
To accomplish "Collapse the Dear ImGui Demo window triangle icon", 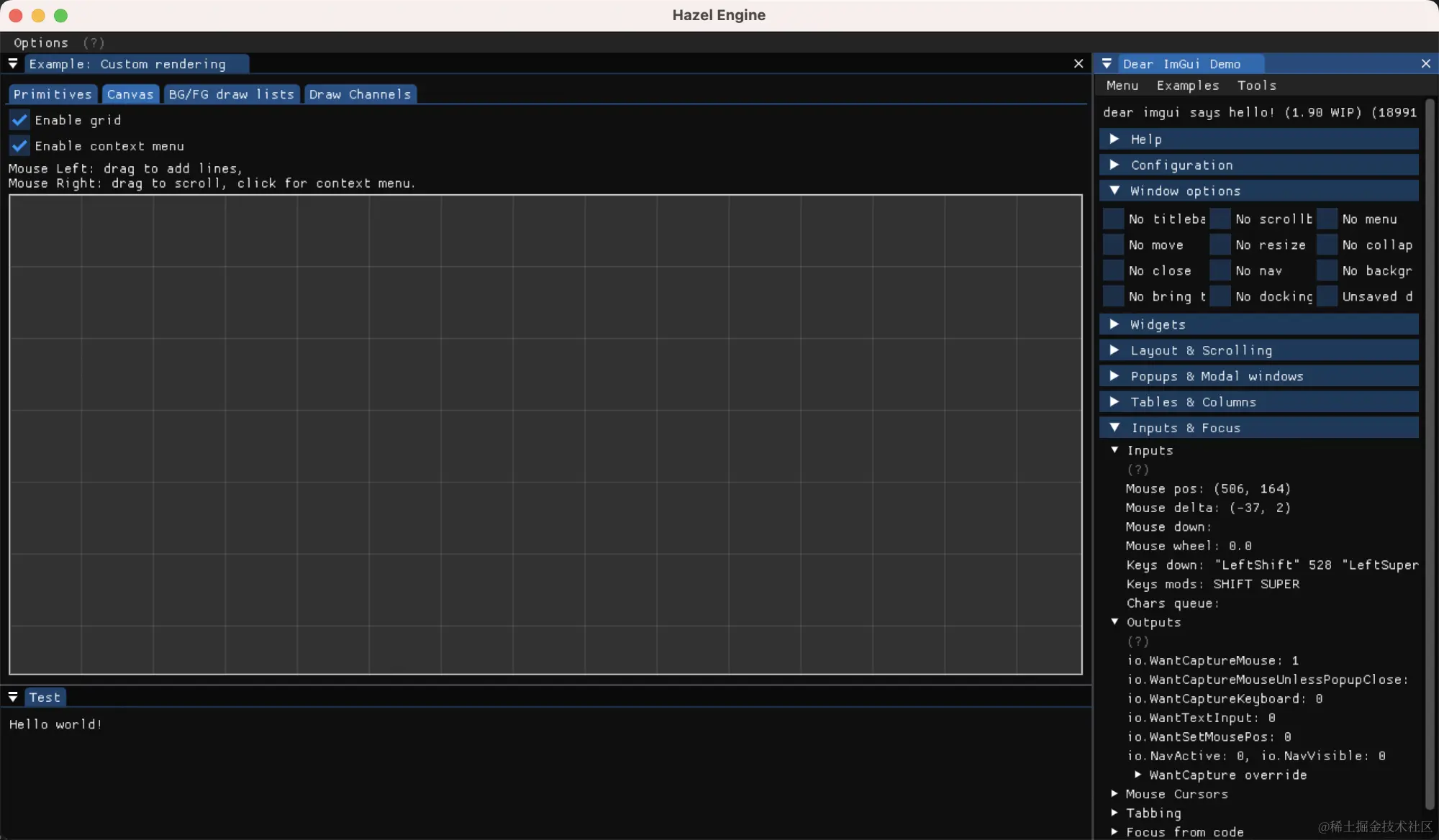I will click(1107, 64).
